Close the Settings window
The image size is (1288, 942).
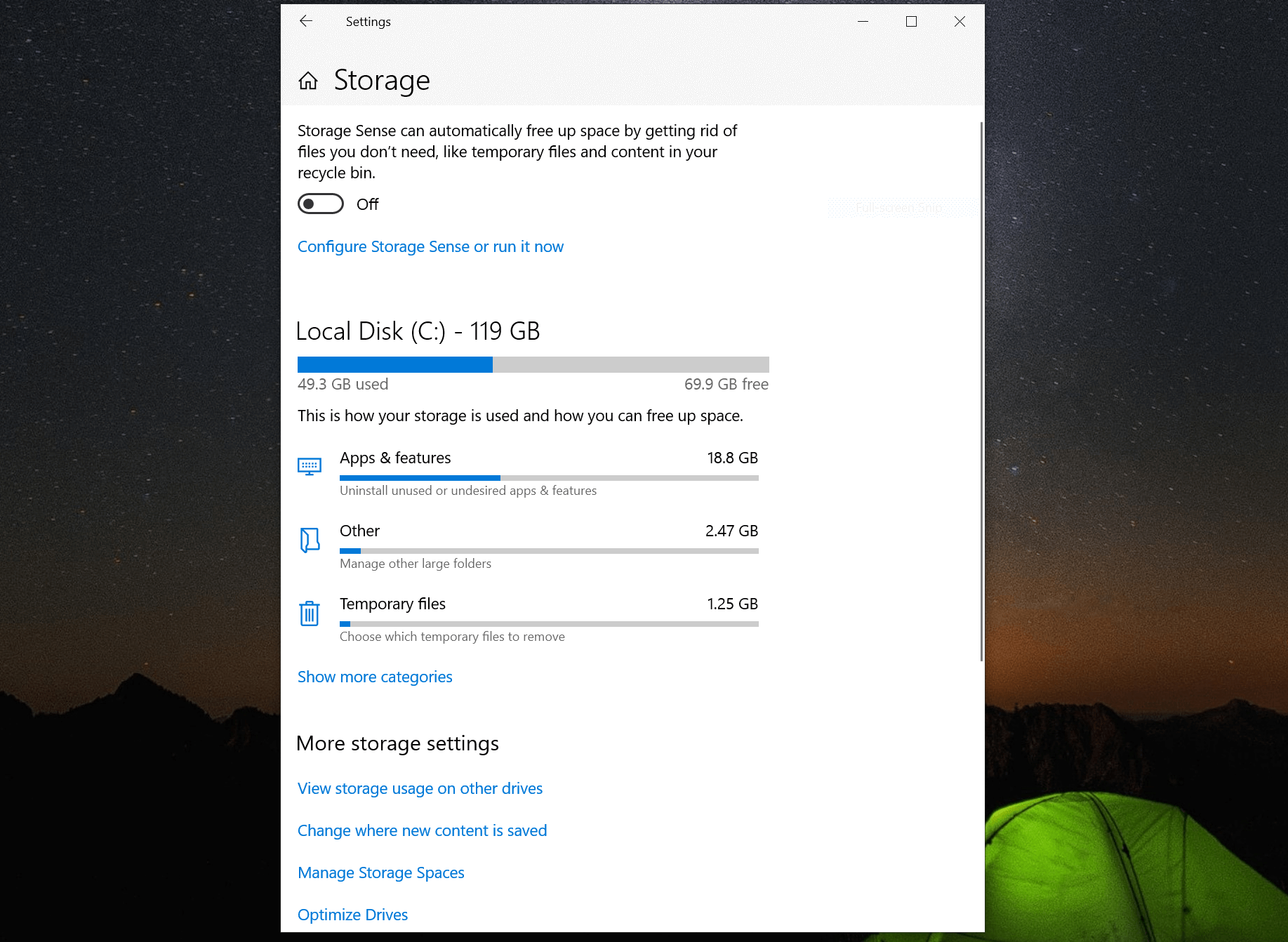click(960, 21)
